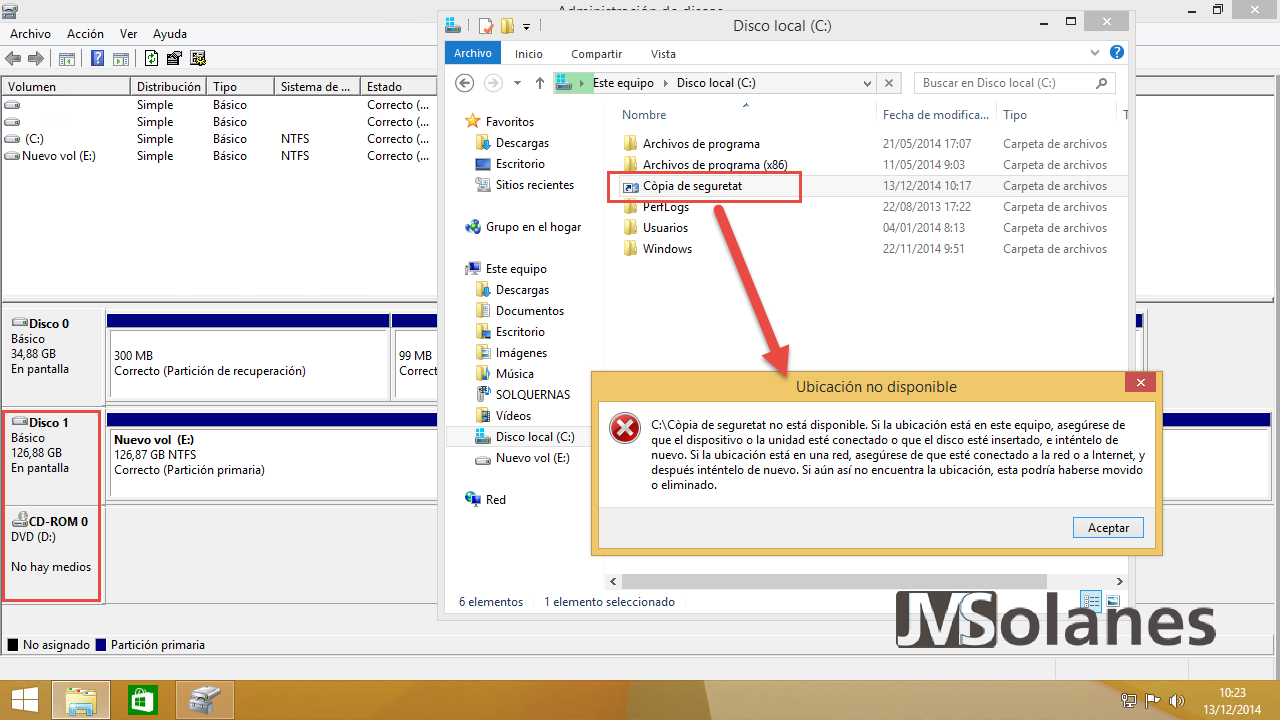The width and height of the screenshot is (1280, 720).
Task: Select Nuevo vol (E:) partition block
Action: pyautogui.click(x=272, y=463)
